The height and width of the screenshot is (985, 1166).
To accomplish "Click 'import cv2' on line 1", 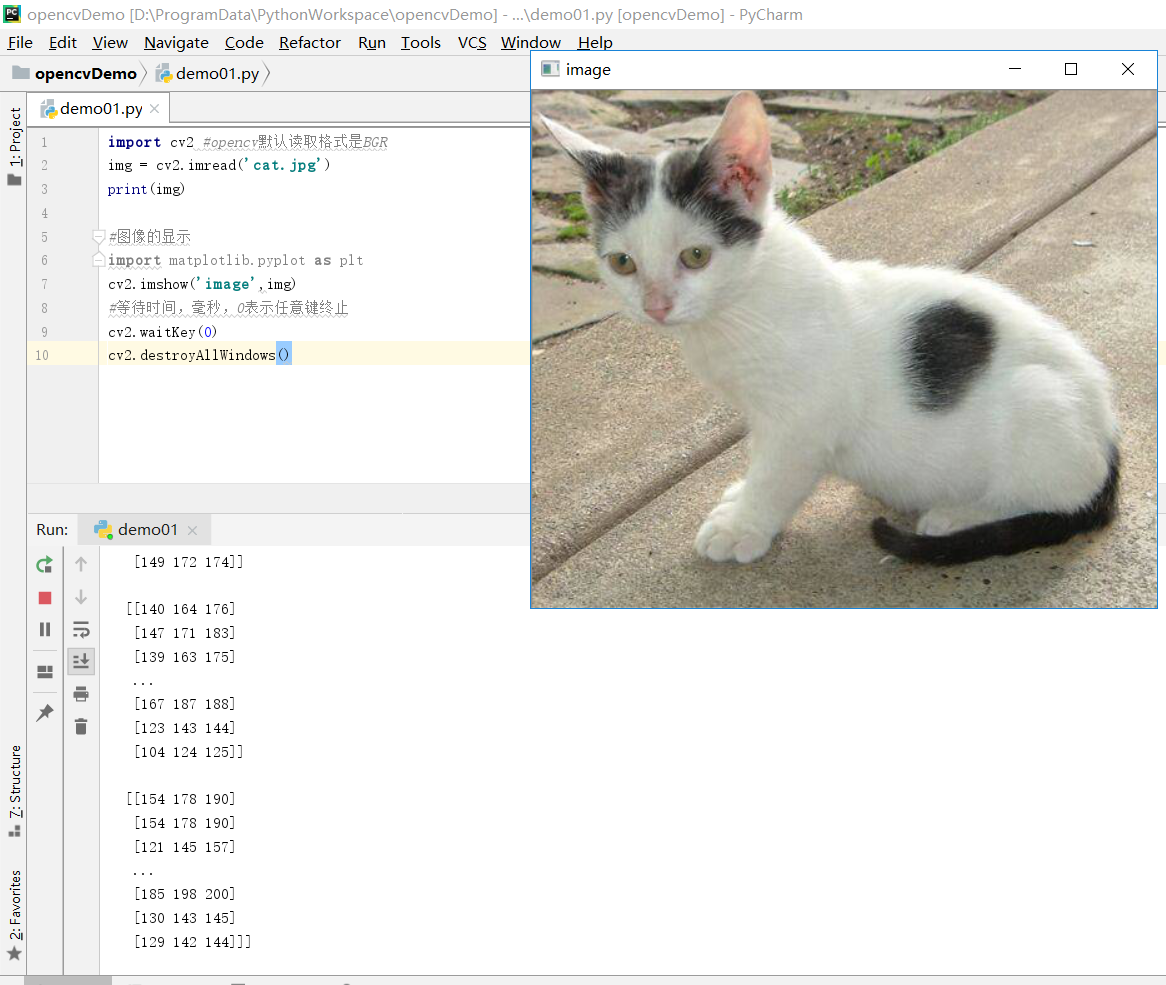I will coord(151,142).
